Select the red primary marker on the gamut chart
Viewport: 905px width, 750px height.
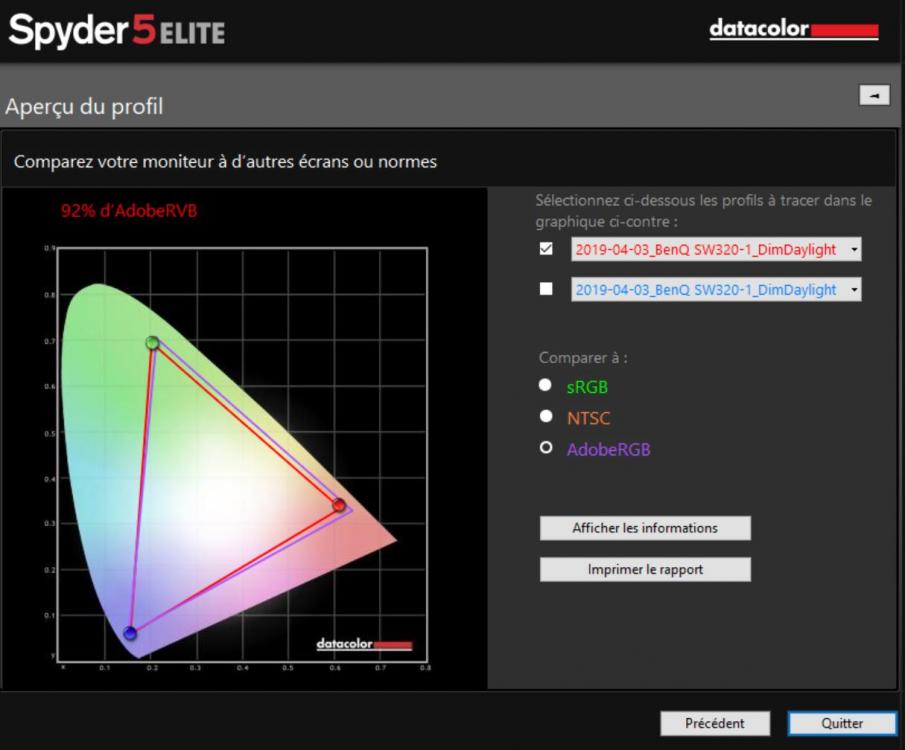339,506
